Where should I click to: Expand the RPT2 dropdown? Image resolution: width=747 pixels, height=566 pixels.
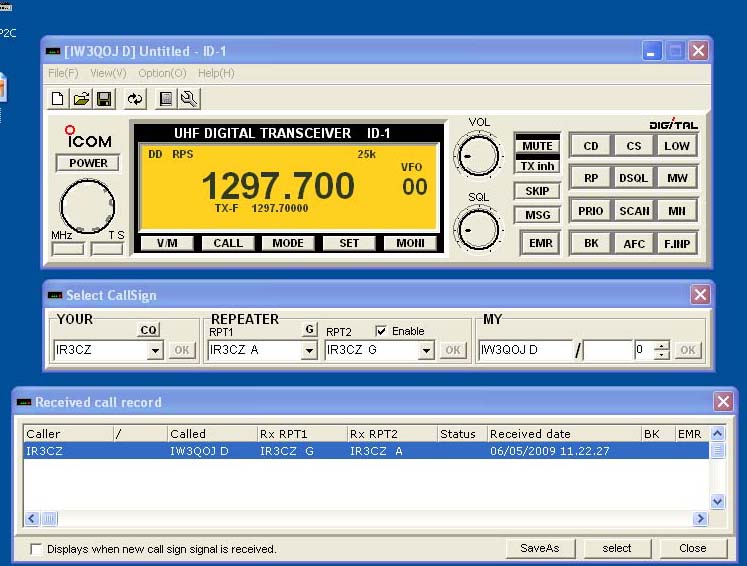[426, 351]
